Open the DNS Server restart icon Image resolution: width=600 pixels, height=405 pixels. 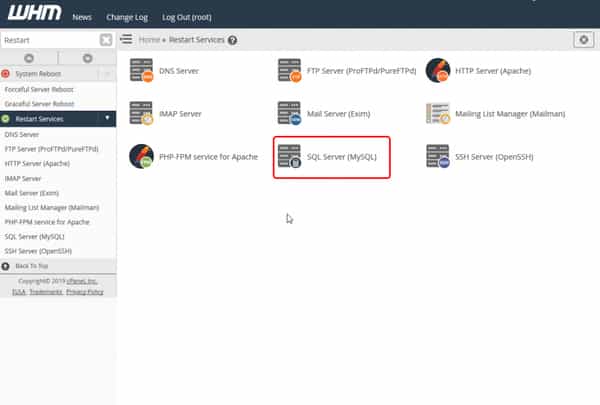pyautogui.click(x=141, y=70)
